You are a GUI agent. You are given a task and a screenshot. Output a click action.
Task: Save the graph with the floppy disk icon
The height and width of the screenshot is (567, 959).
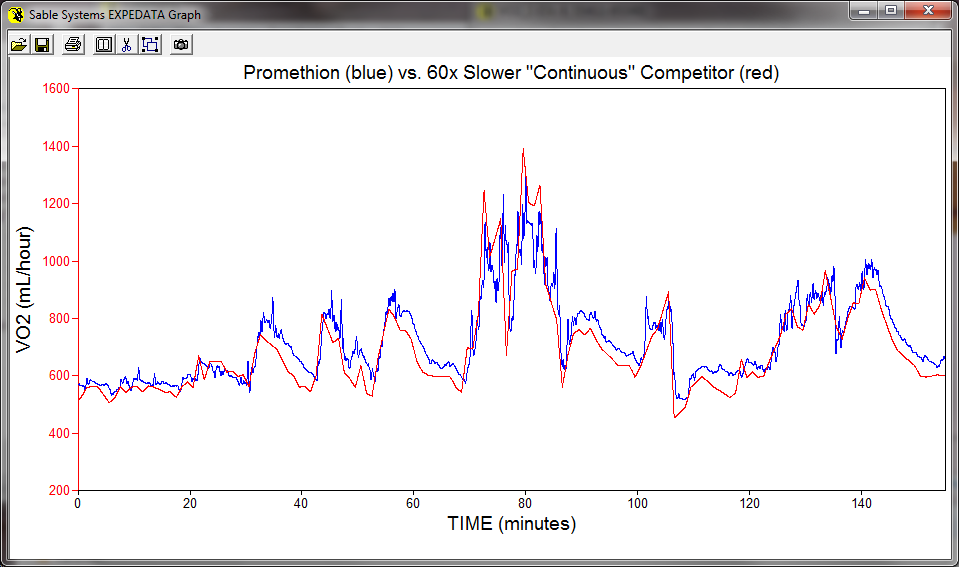click(42, 45)
